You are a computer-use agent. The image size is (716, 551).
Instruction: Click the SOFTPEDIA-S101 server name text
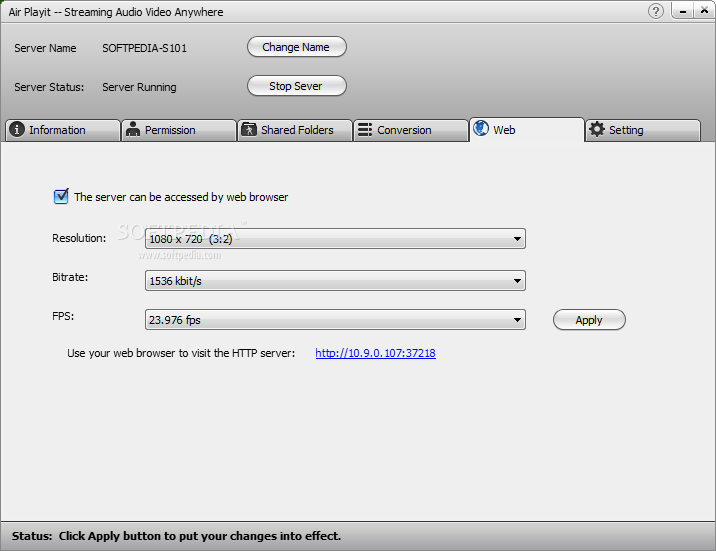pos(144,48)
